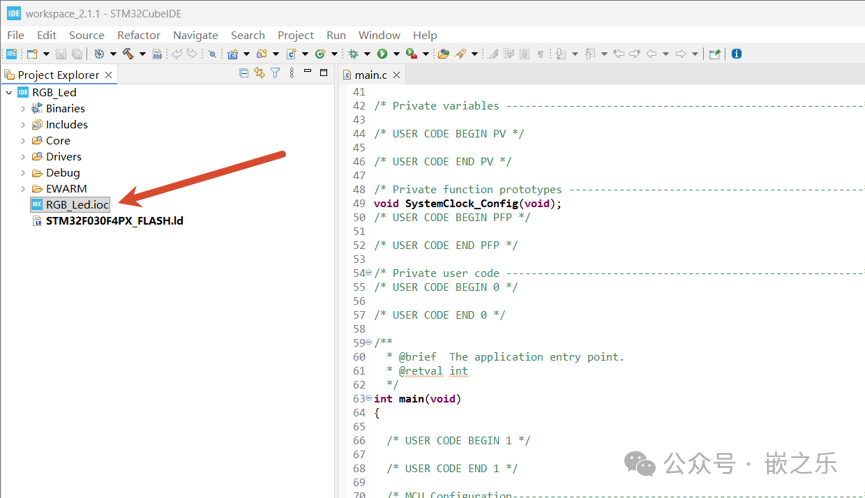Image resolution: width=865 pixels, height=498 pixels.
Task: Click the undo arrow icon
Action: [x=177, y=53]
